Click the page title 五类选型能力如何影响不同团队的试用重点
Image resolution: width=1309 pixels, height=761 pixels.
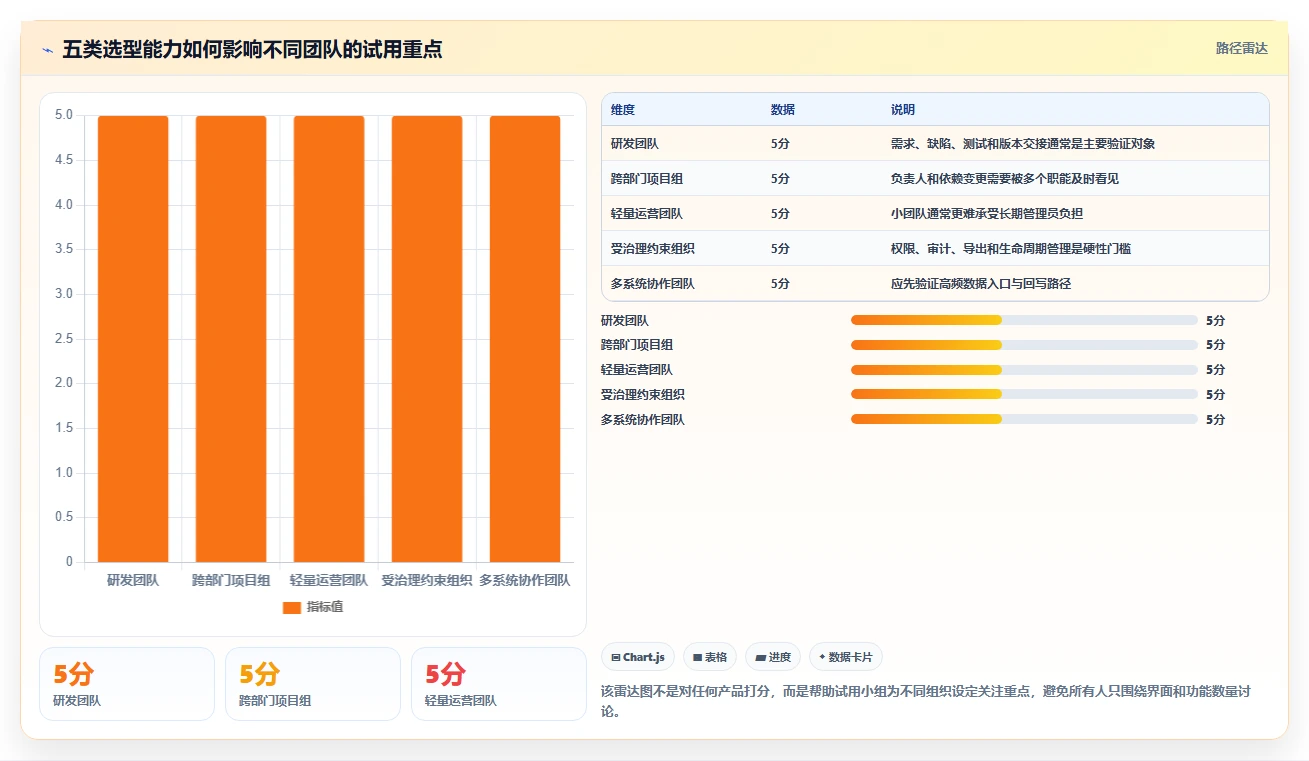pyautogui.click(x=252, y=49)
